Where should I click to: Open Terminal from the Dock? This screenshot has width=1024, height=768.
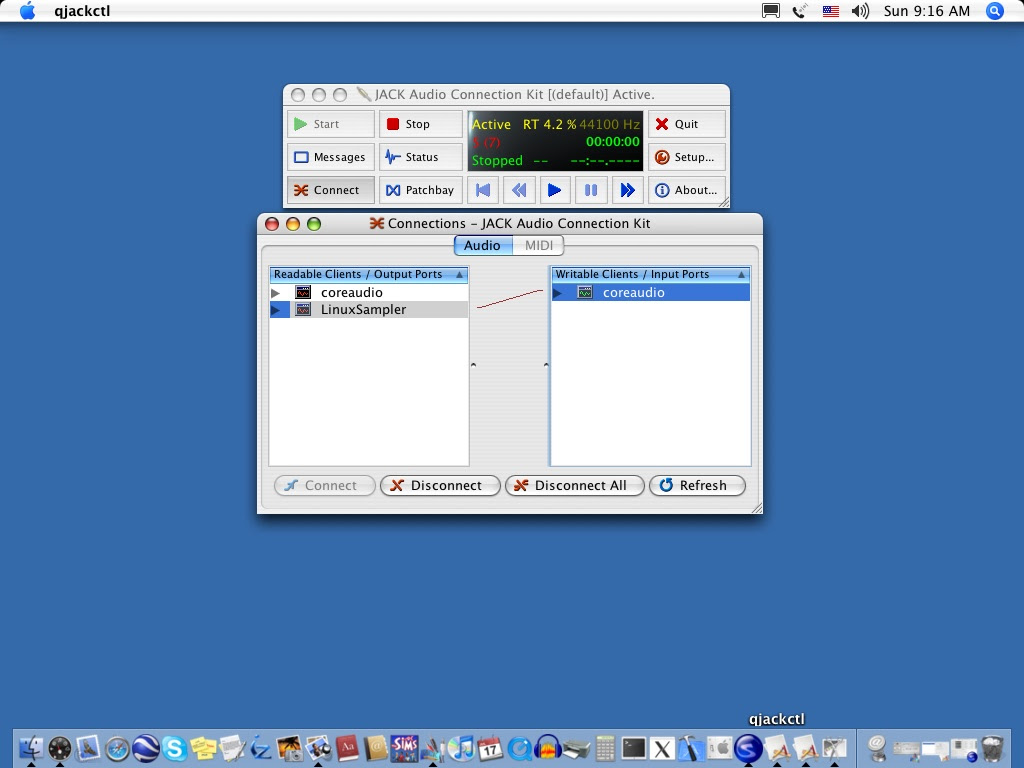(x=634, y=748)
